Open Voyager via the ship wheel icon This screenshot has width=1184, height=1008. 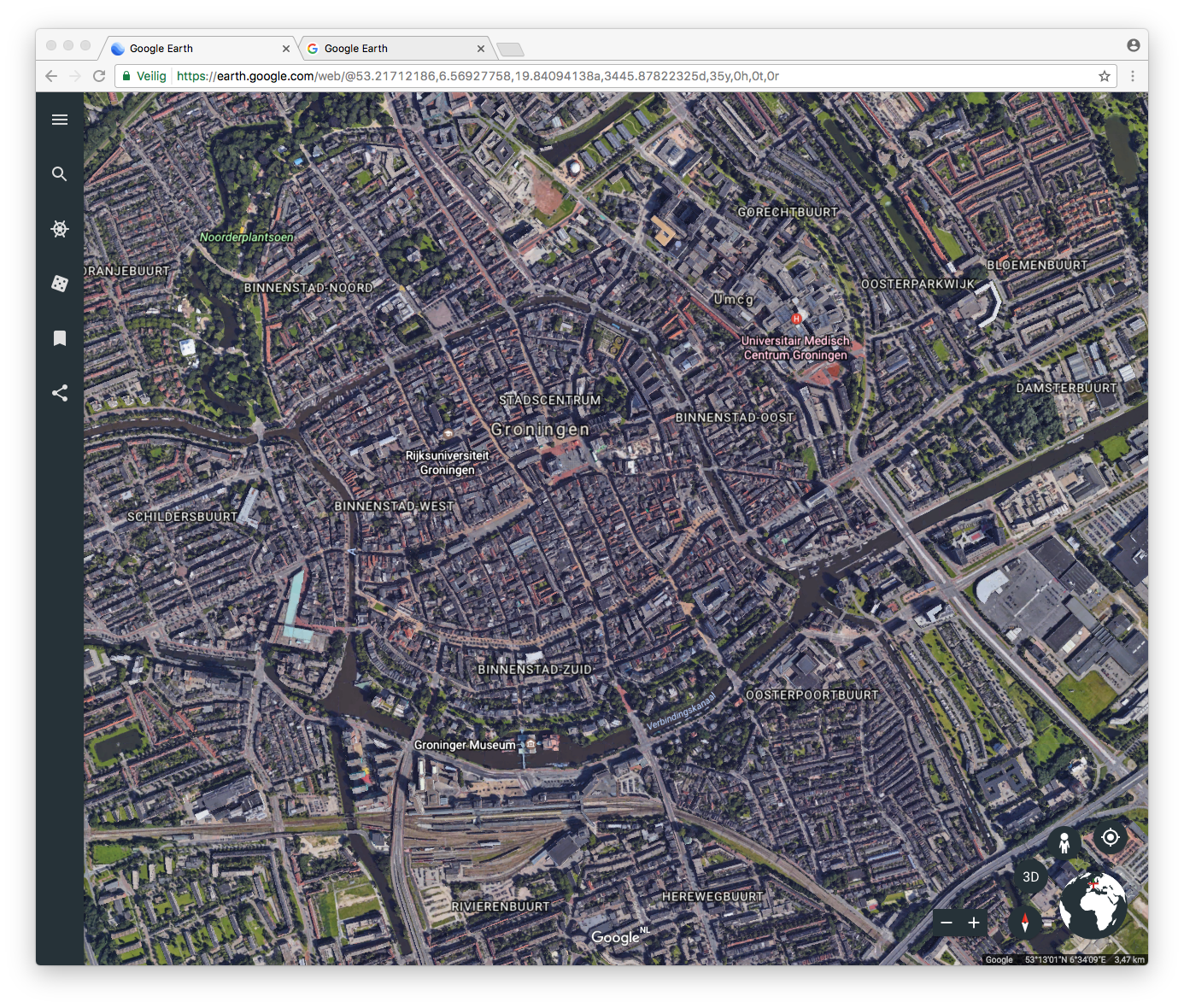coord(60,229)
